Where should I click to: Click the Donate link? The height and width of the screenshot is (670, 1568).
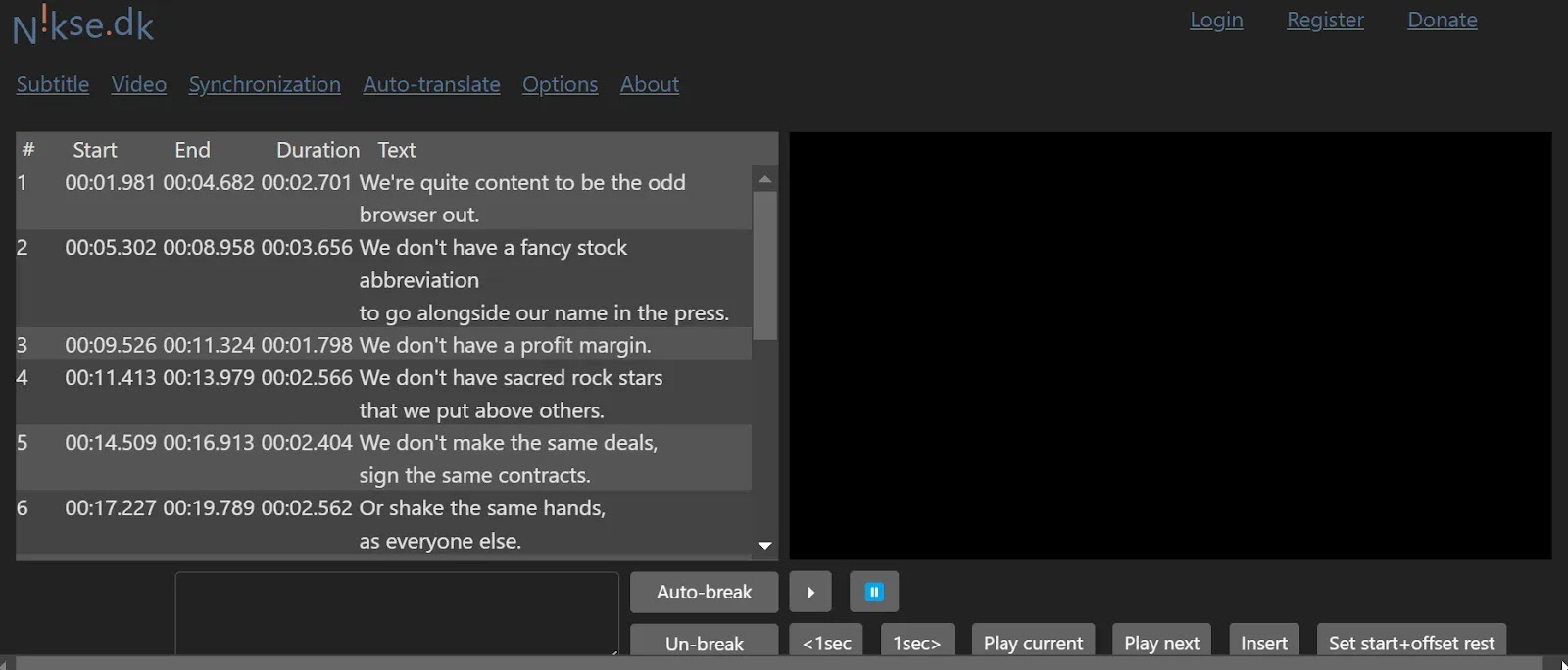1443,20
